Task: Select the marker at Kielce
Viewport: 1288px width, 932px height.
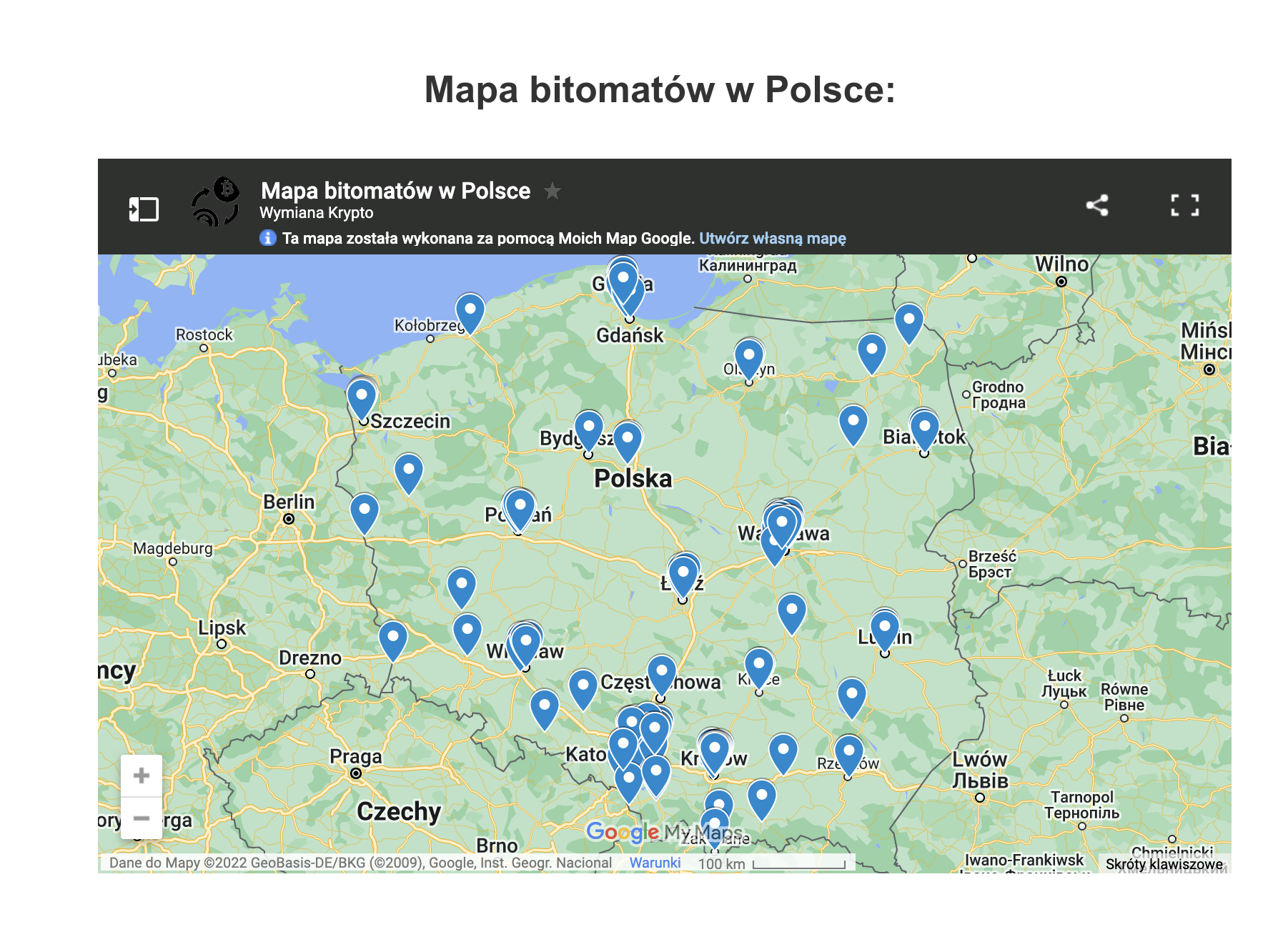Action: pyautogui.click(x=759, y=665)
